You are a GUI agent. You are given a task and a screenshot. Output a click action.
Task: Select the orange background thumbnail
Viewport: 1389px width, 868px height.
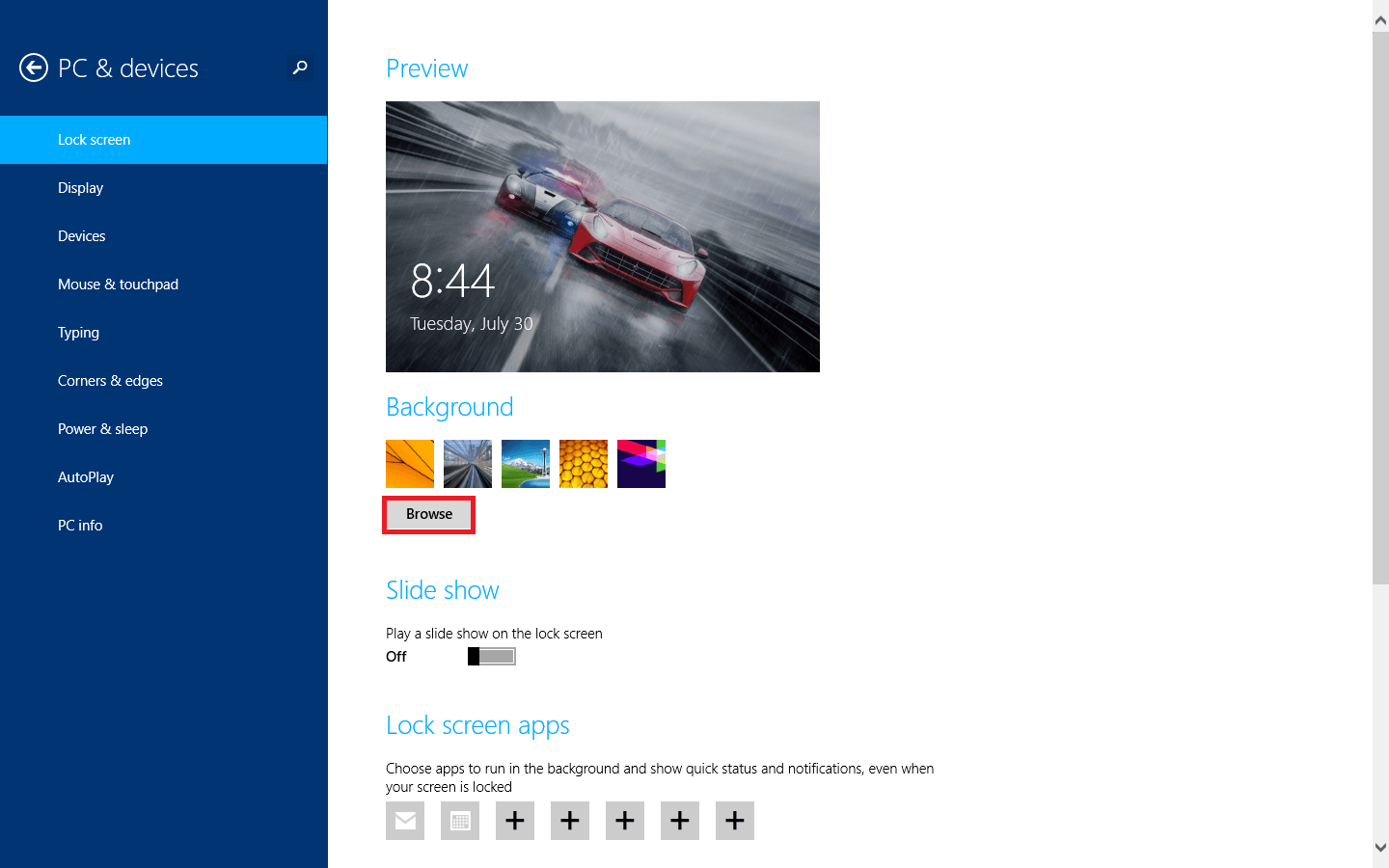pos(409,464)
